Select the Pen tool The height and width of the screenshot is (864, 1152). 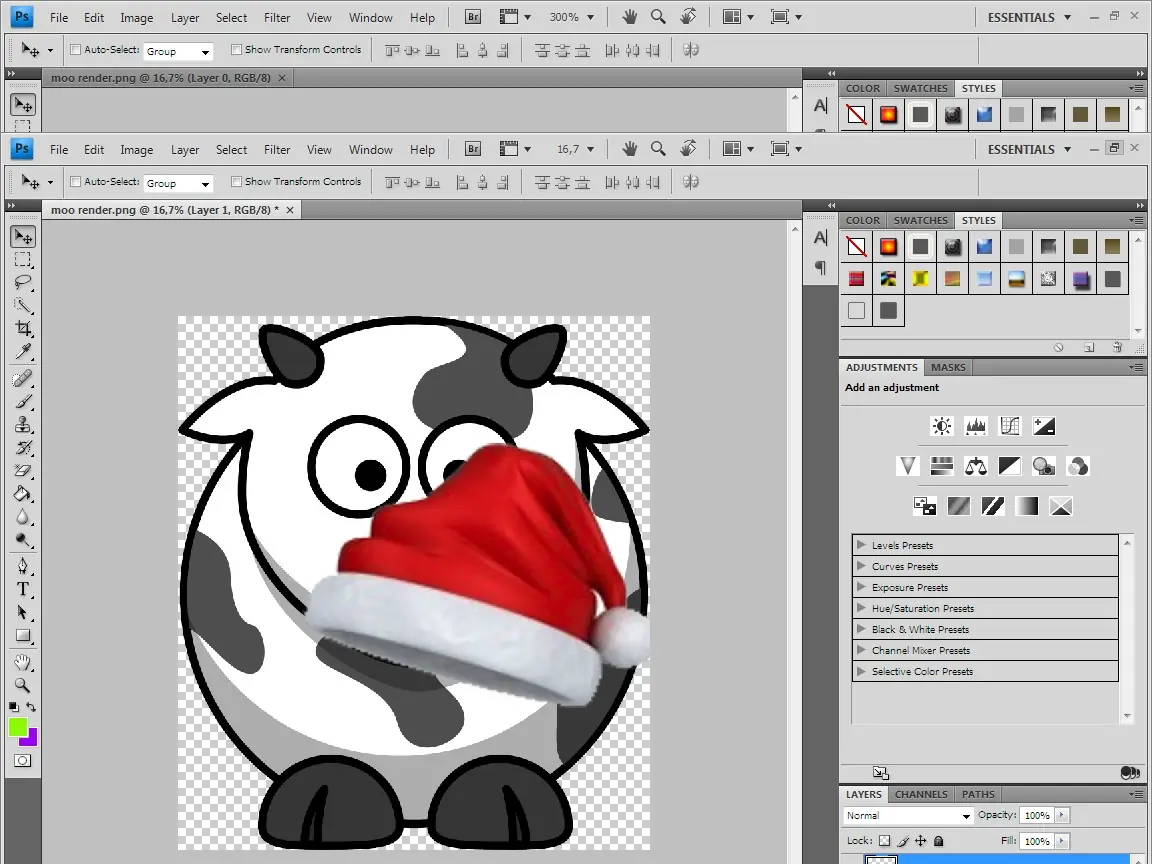click(x=23, y=566)
